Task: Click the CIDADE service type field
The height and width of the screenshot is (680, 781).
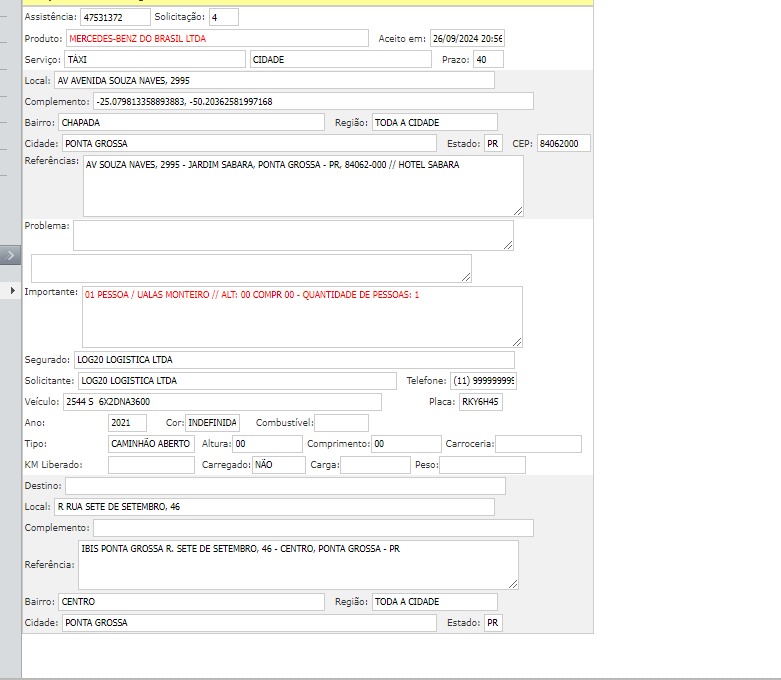Action: (341, 59)
